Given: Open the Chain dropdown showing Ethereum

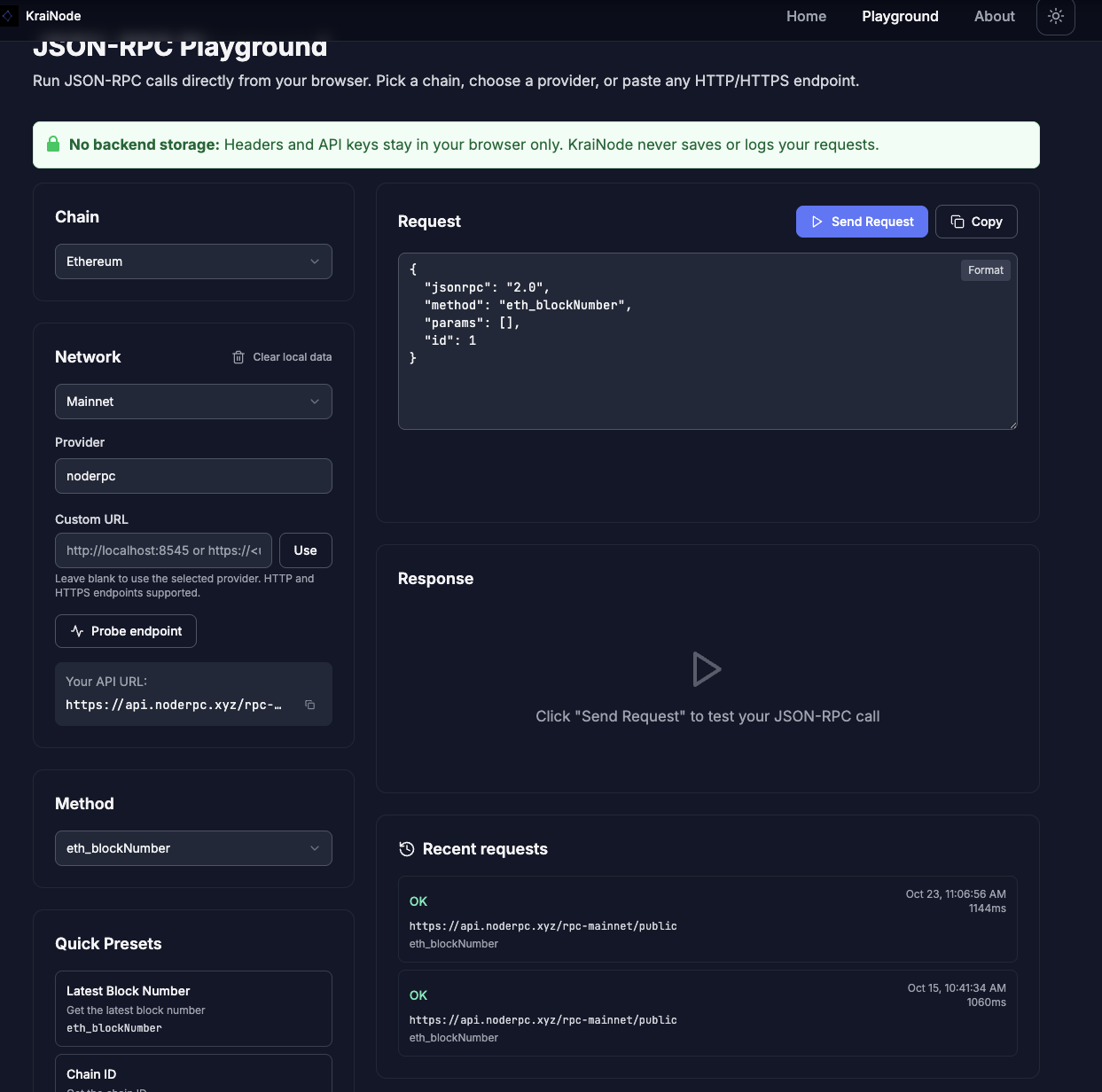Looking at the screenshot, I should (x=193, y=261).
